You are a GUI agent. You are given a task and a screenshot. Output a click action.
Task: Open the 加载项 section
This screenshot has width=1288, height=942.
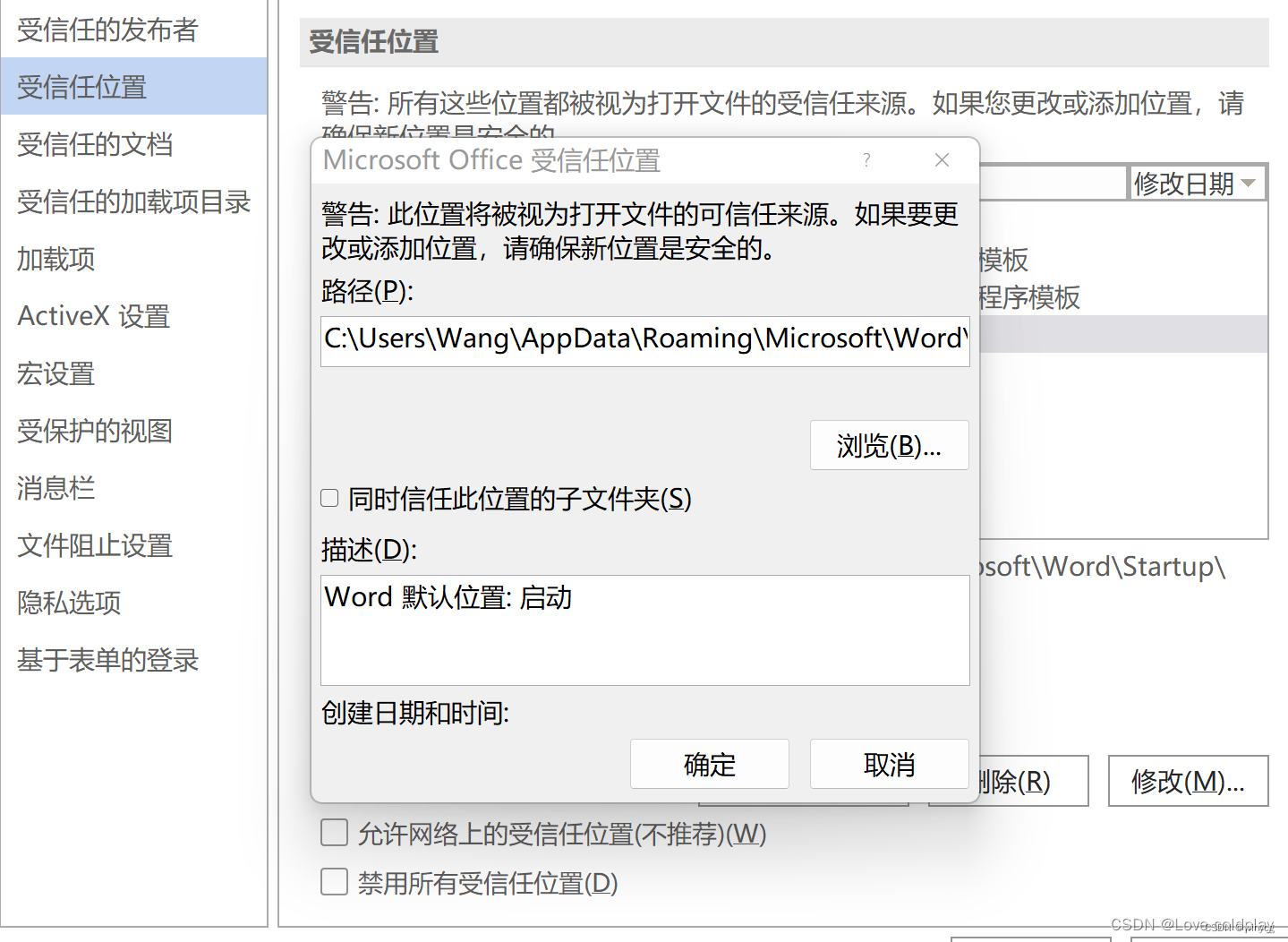(133, 259)
